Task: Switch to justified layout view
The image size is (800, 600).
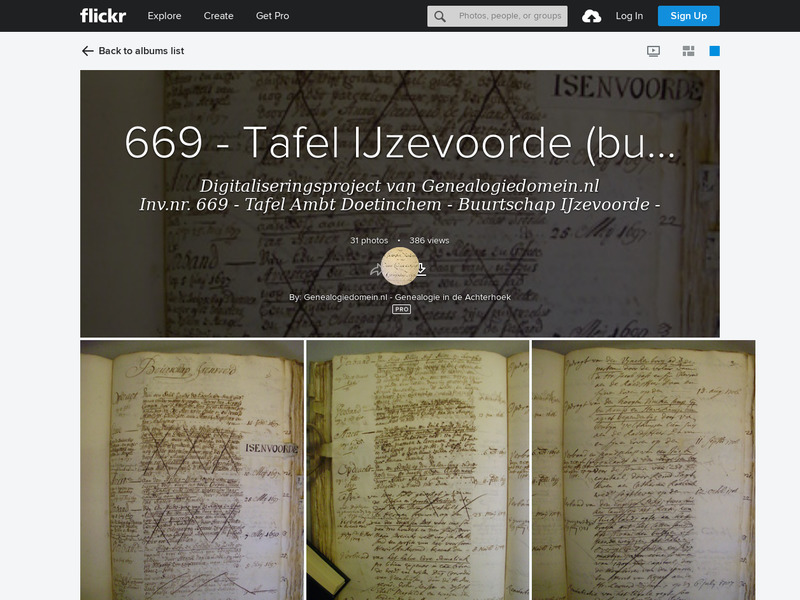Action: (x=688, y=49)
